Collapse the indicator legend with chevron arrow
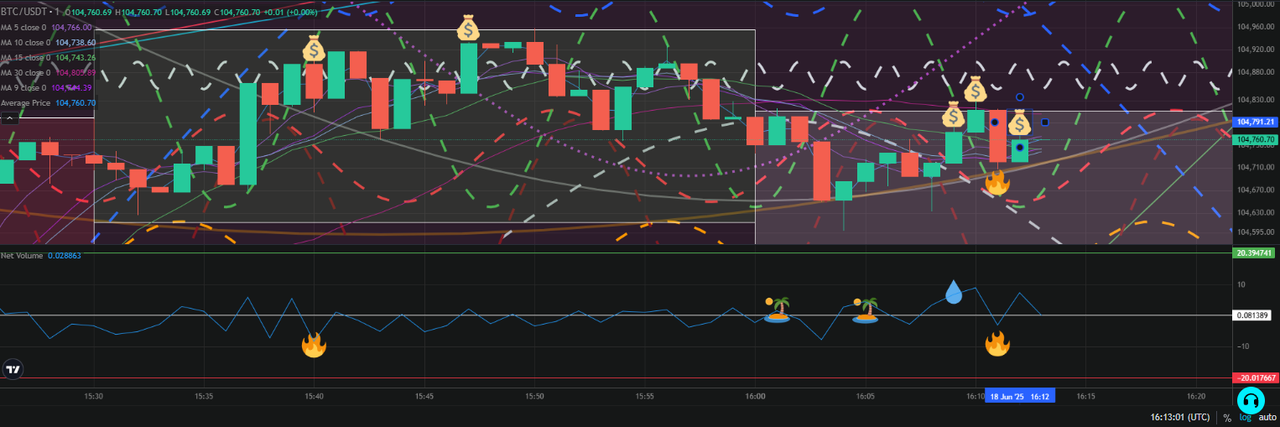This screenshot has height=427, width=1280. tap(8, 117)
